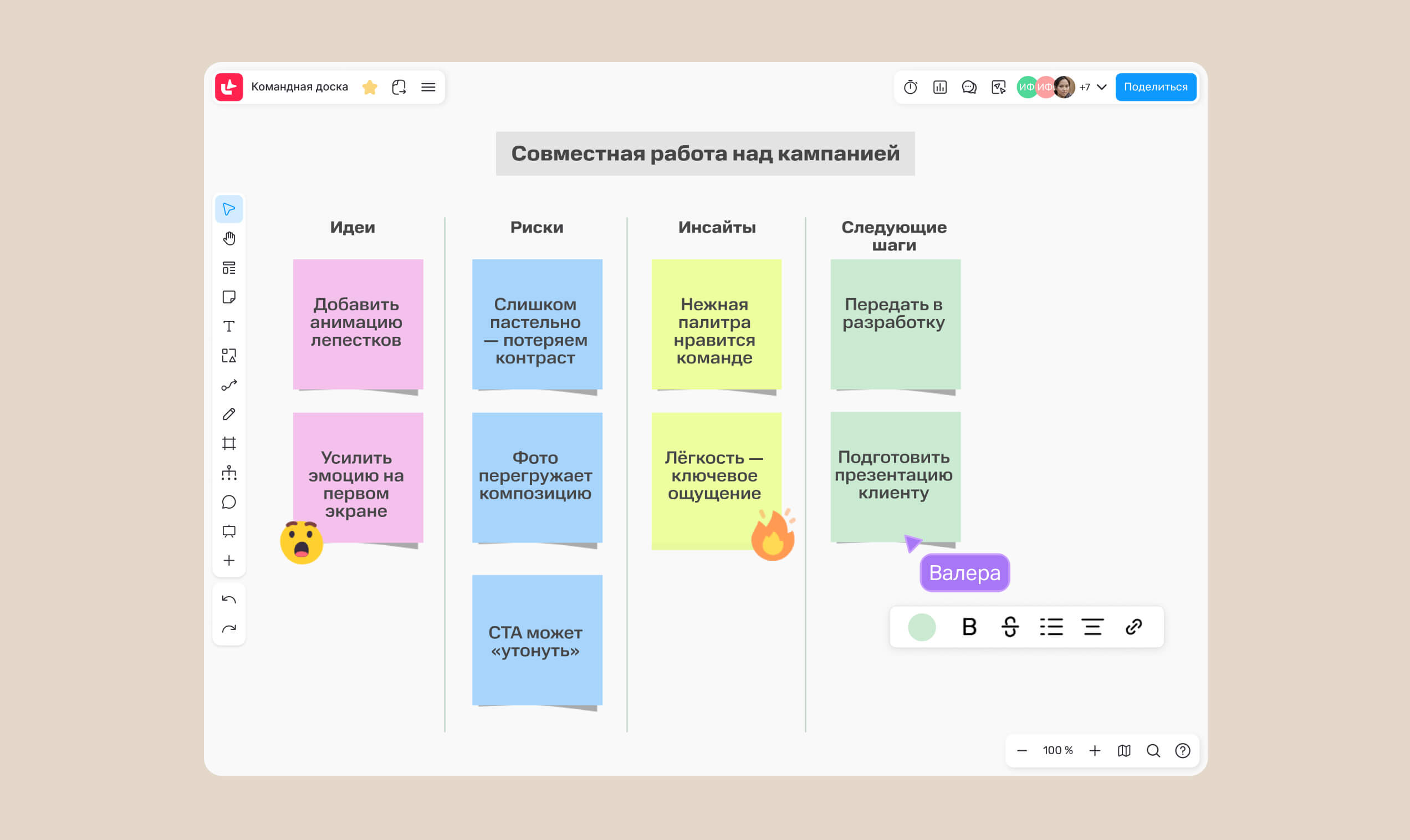The height and width of the screenshot is (840, 1410).
Task: Select the pencil drawing tool
Action: pyautogui.click(x=229, y=414)
